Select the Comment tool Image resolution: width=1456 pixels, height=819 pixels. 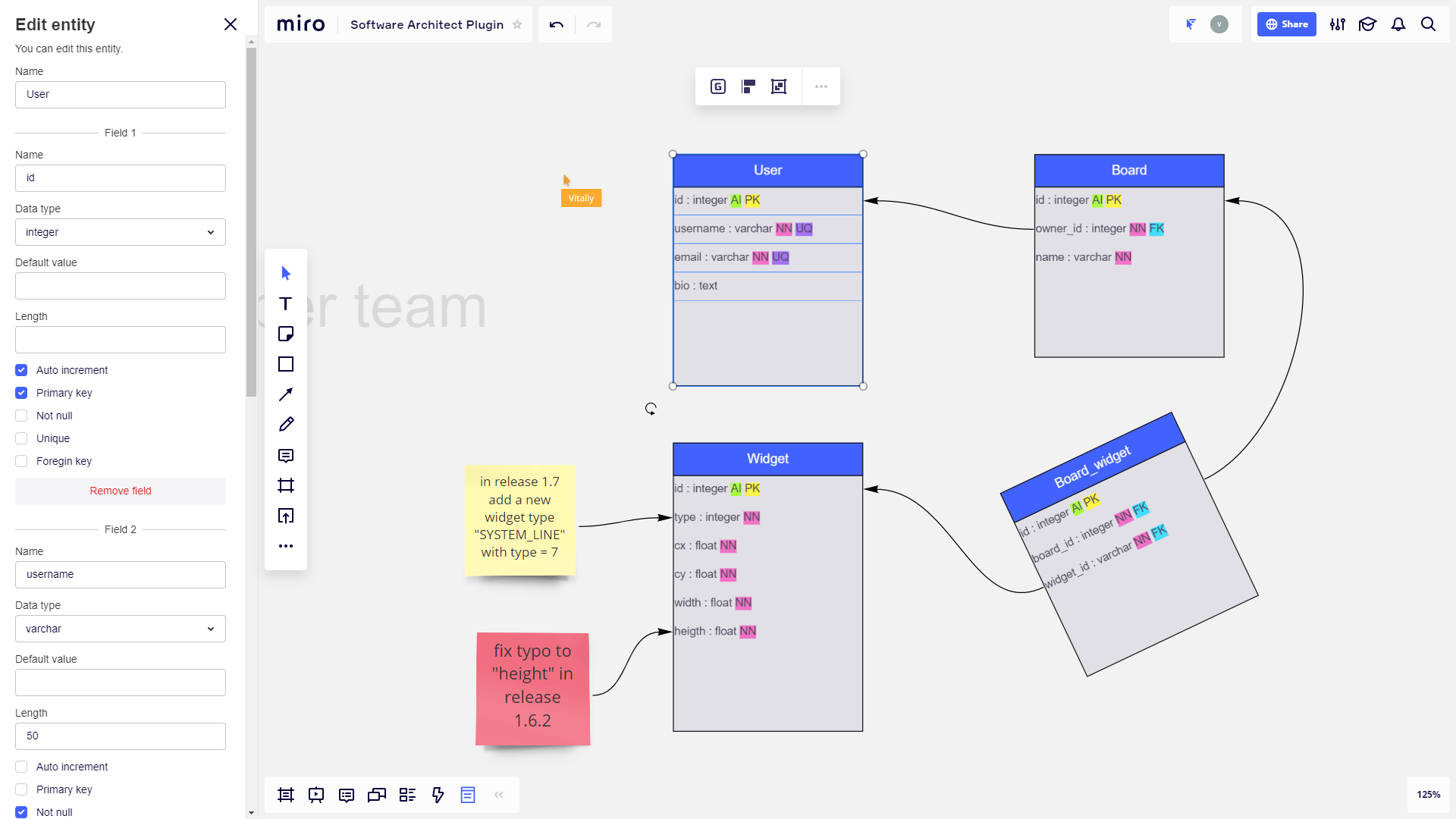(x=286, y=456)
